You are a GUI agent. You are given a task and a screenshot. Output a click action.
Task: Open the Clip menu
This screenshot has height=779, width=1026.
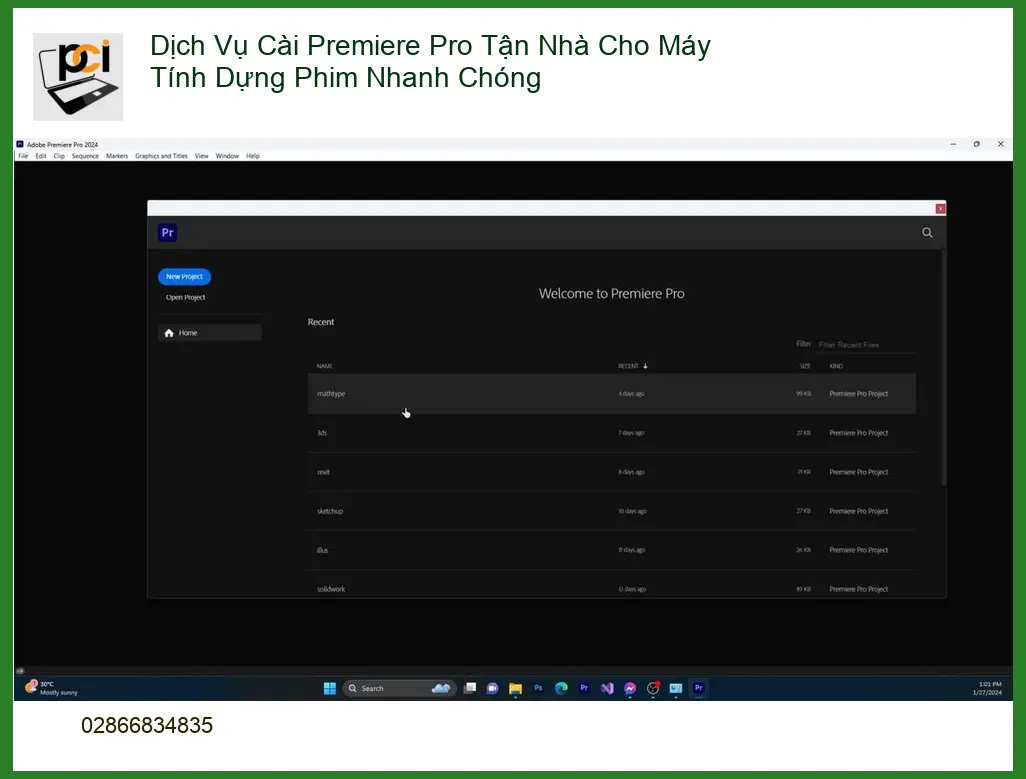coord(59,156)
